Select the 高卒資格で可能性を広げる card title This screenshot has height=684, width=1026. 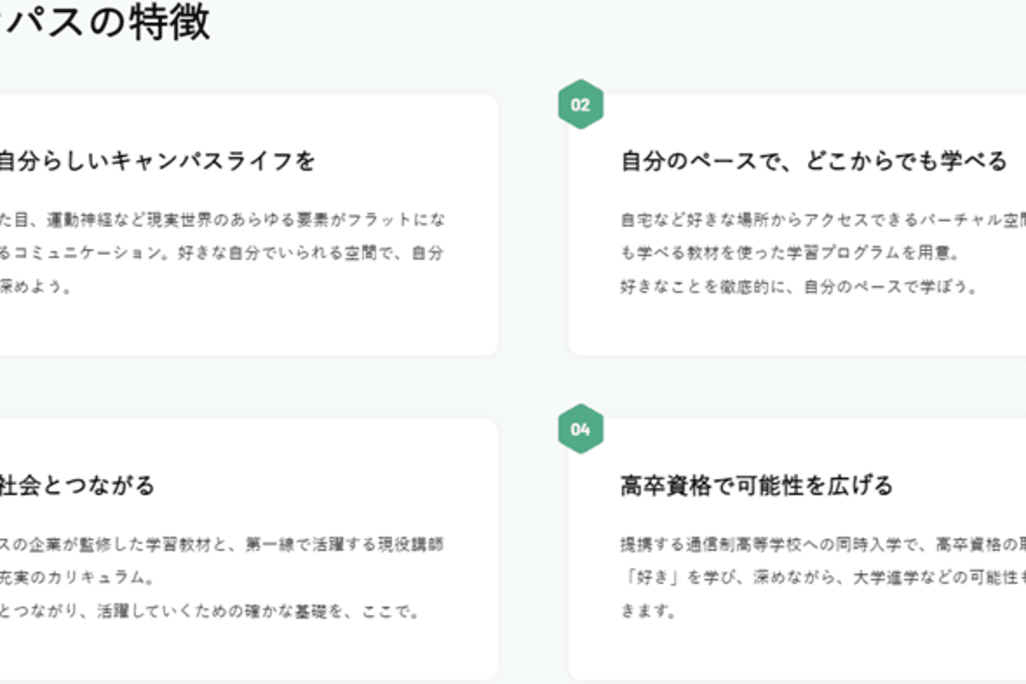pos(756,486)
